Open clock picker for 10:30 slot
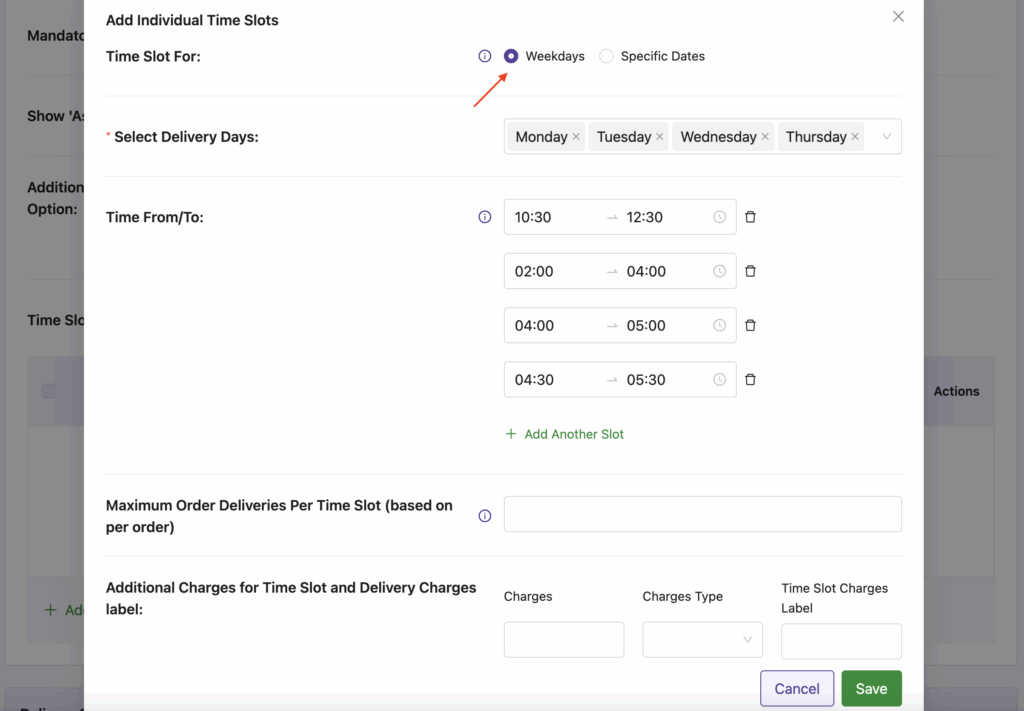 (719, 217)
